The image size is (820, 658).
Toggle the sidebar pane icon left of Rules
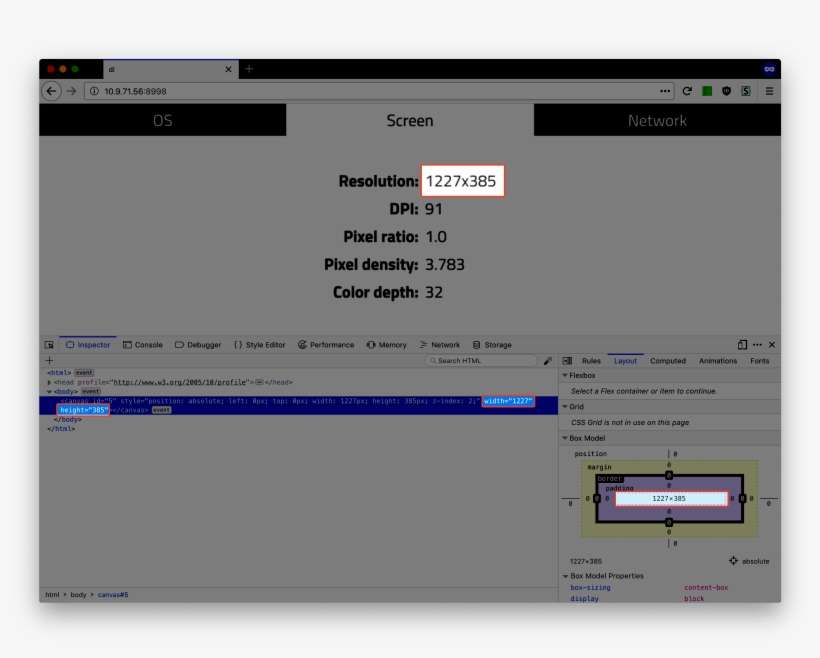click(x=567, y=360)
